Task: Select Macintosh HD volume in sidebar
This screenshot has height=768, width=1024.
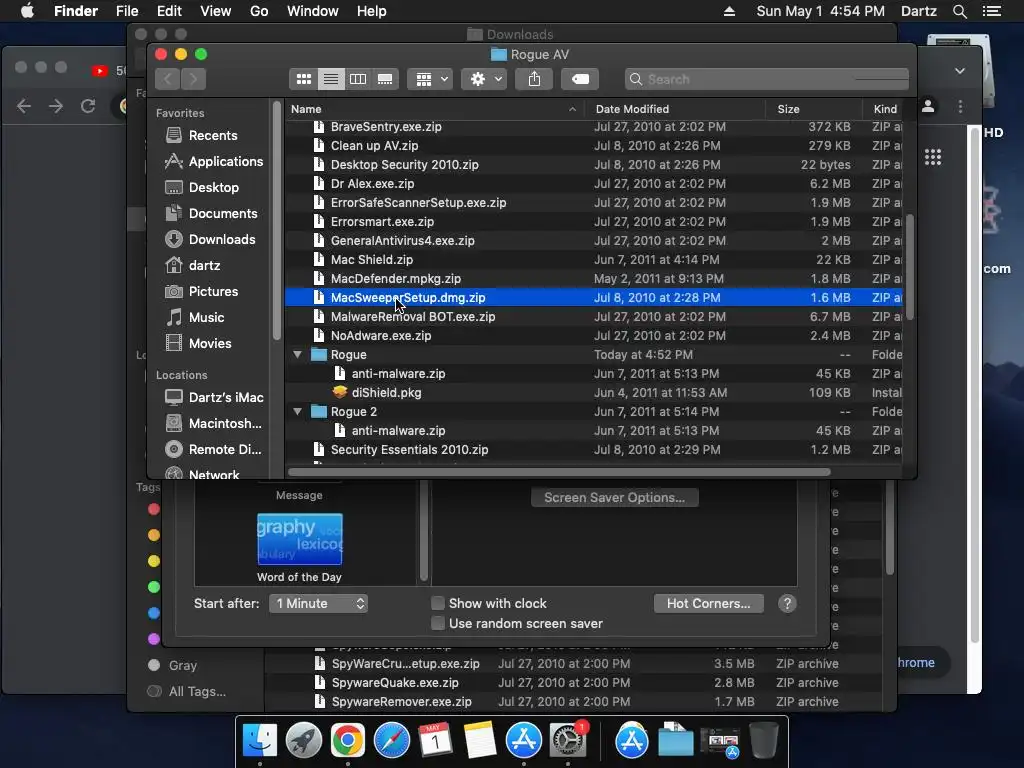Action: tap(213, 423)
